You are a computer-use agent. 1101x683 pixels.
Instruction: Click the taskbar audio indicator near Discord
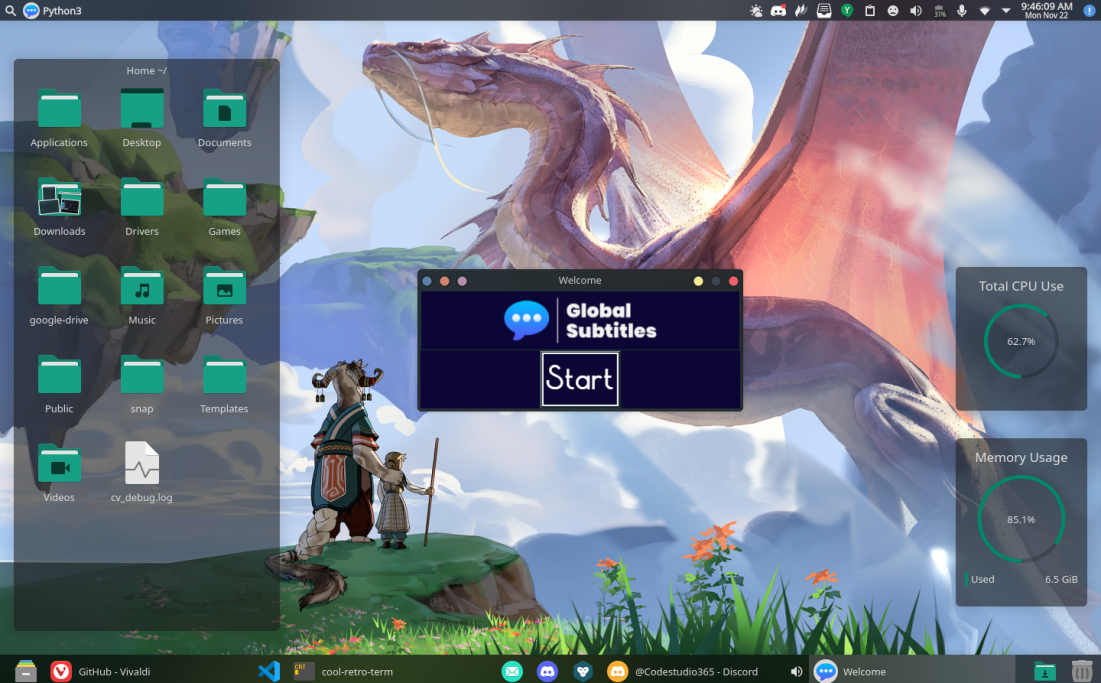coord(796,672)
